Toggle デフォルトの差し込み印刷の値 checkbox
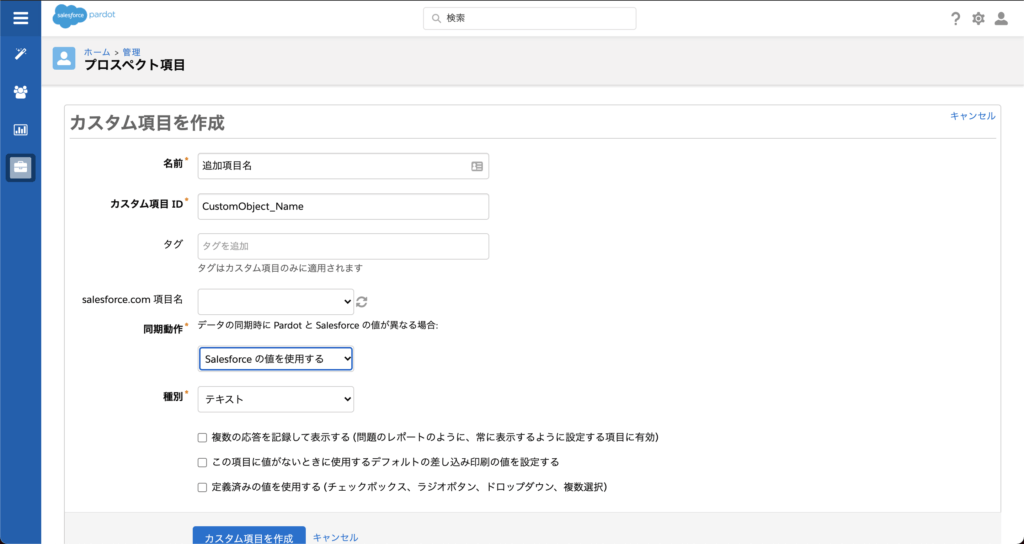This screenshot has width=1024, height=544. tap(203, 463)
